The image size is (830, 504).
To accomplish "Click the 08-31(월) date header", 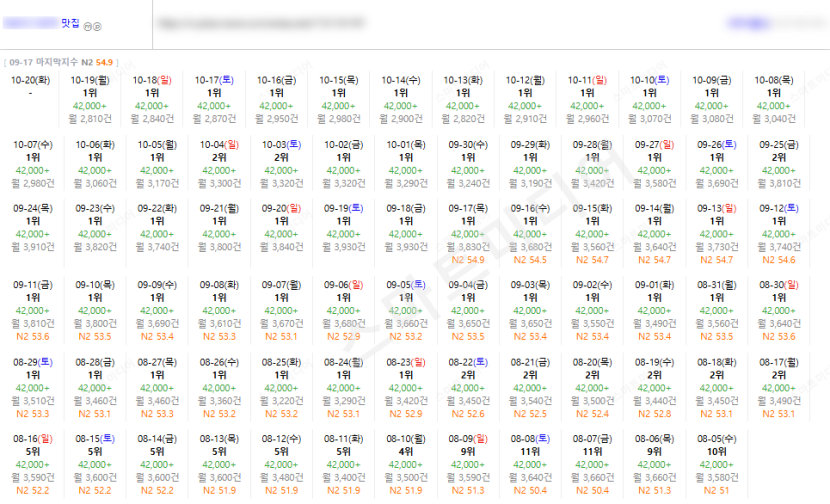I will (x=717, y=285).
